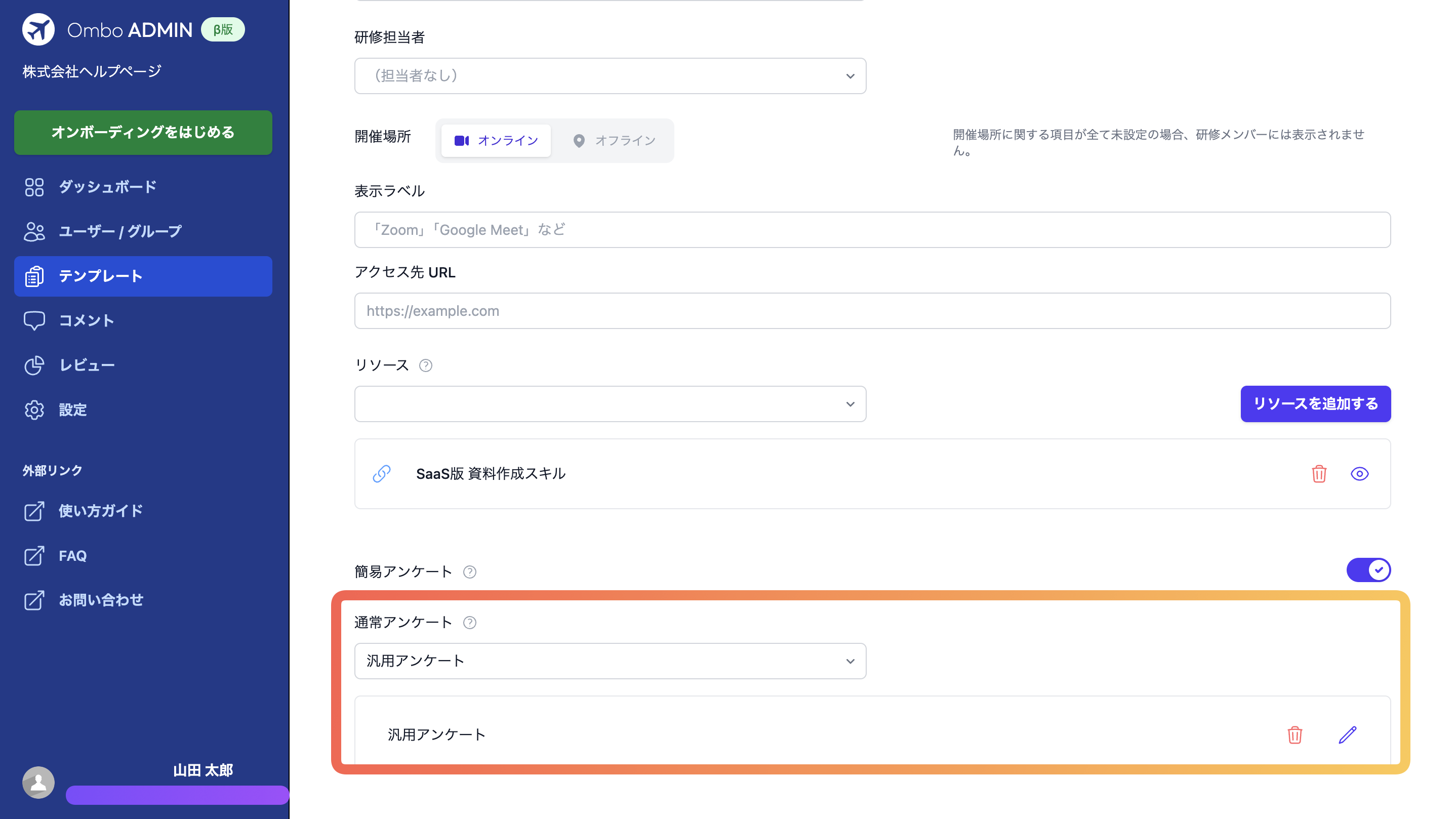Click the コメント speech bubble icon
This screenshot has width=1456, height=819.
[x=34, y=320]
